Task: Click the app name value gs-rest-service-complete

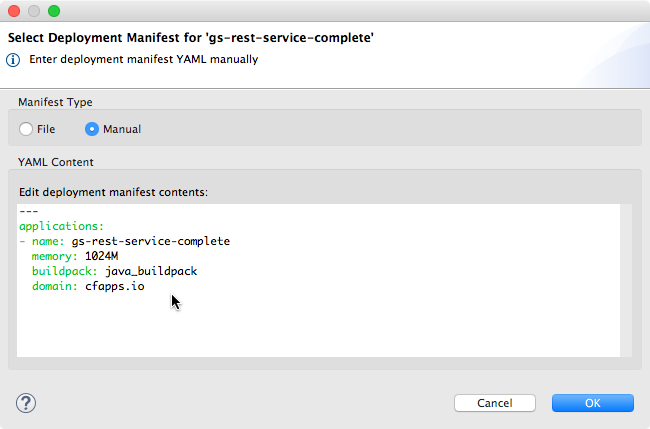Action: tap(150, 241)
